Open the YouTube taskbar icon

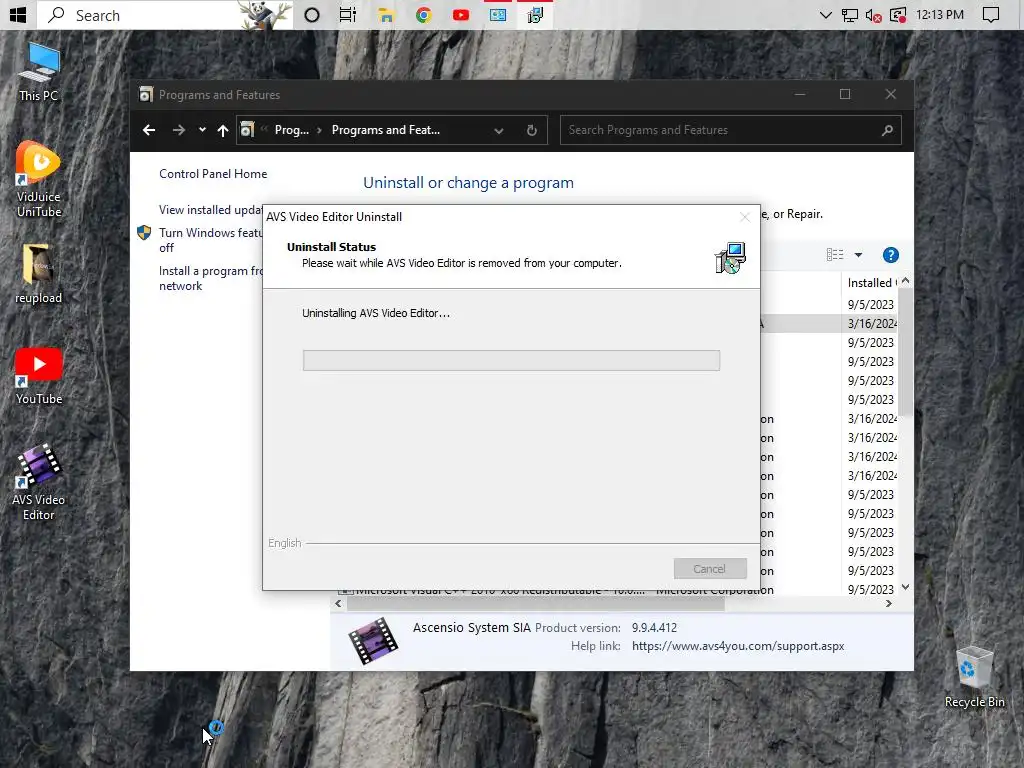point(460,14)
